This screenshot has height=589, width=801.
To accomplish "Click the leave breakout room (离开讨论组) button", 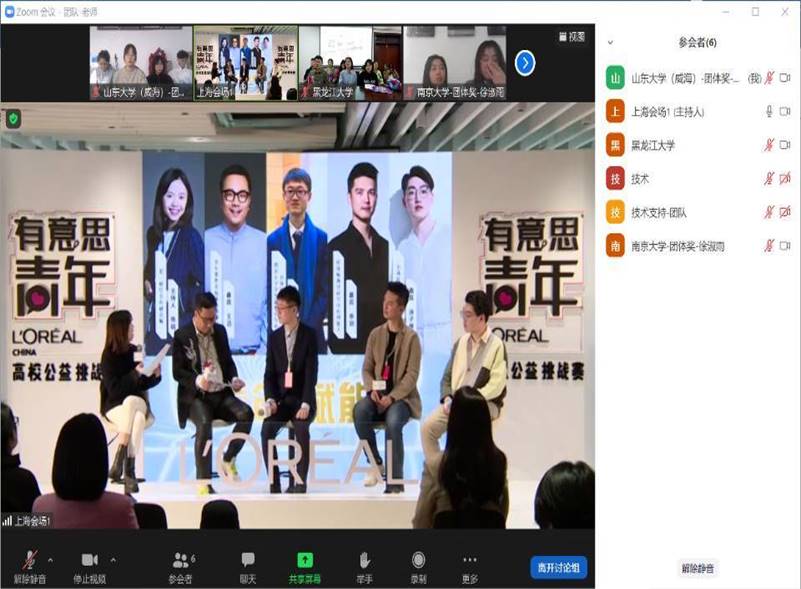I will pos(558,567).
